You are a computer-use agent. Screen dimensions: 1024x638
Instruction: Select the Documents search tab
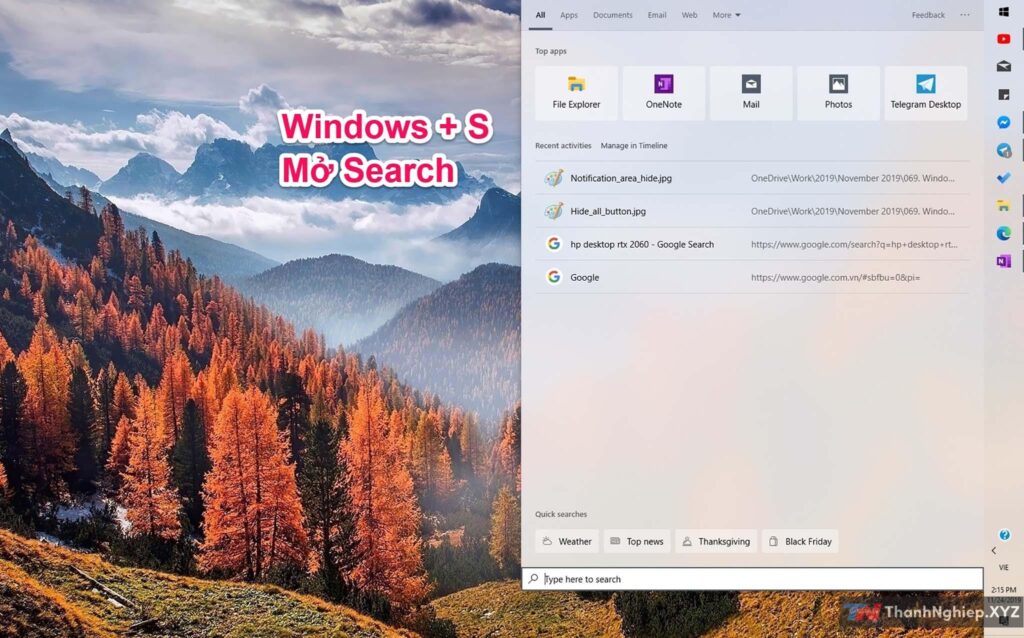(x=612, y=15)
